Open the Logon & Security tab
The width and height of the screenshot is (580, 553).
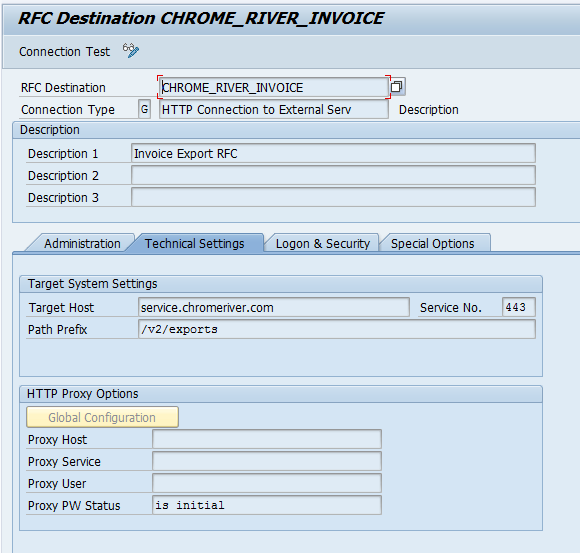pos(323,243)
